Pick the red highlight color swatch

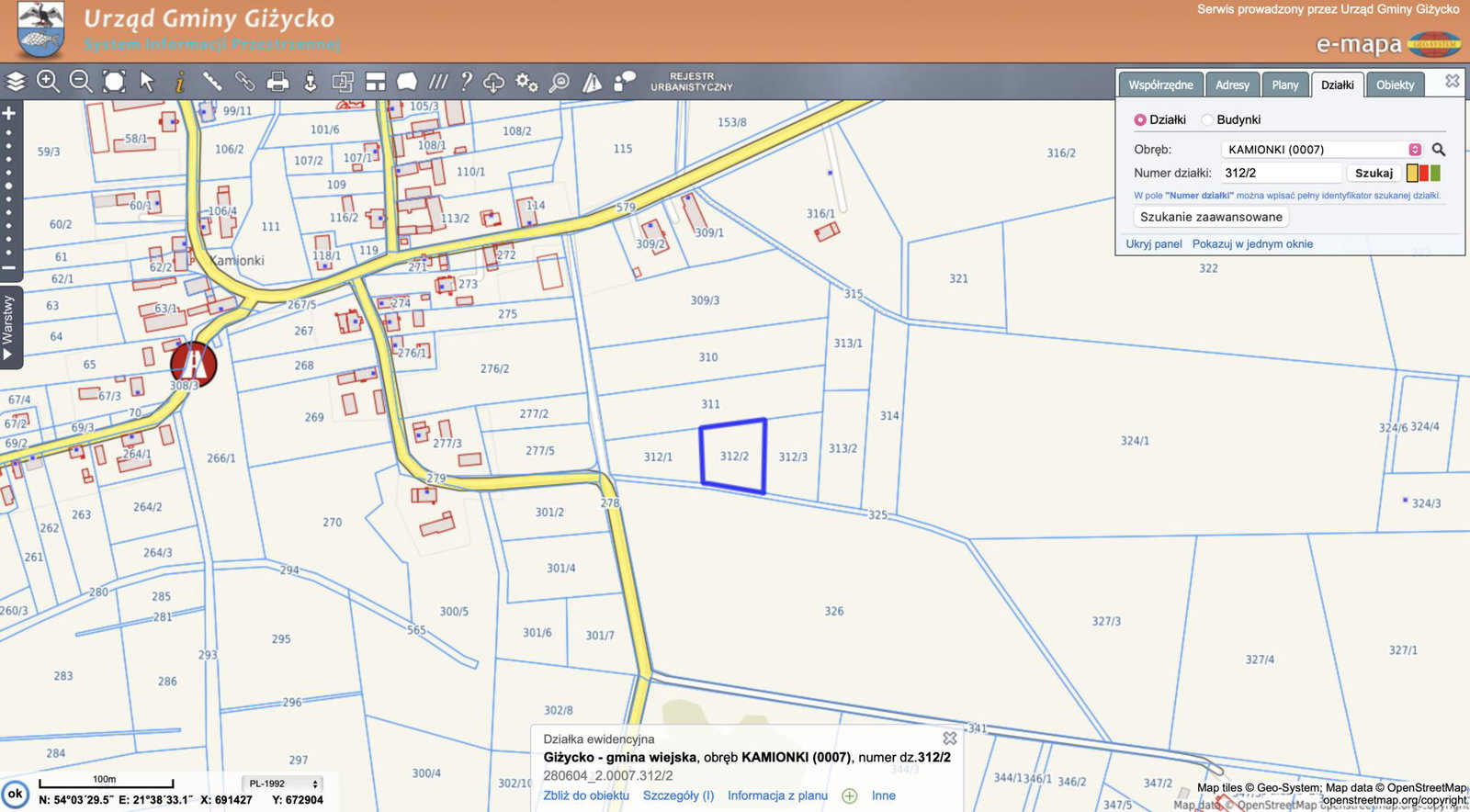[x=1424, y=173]
